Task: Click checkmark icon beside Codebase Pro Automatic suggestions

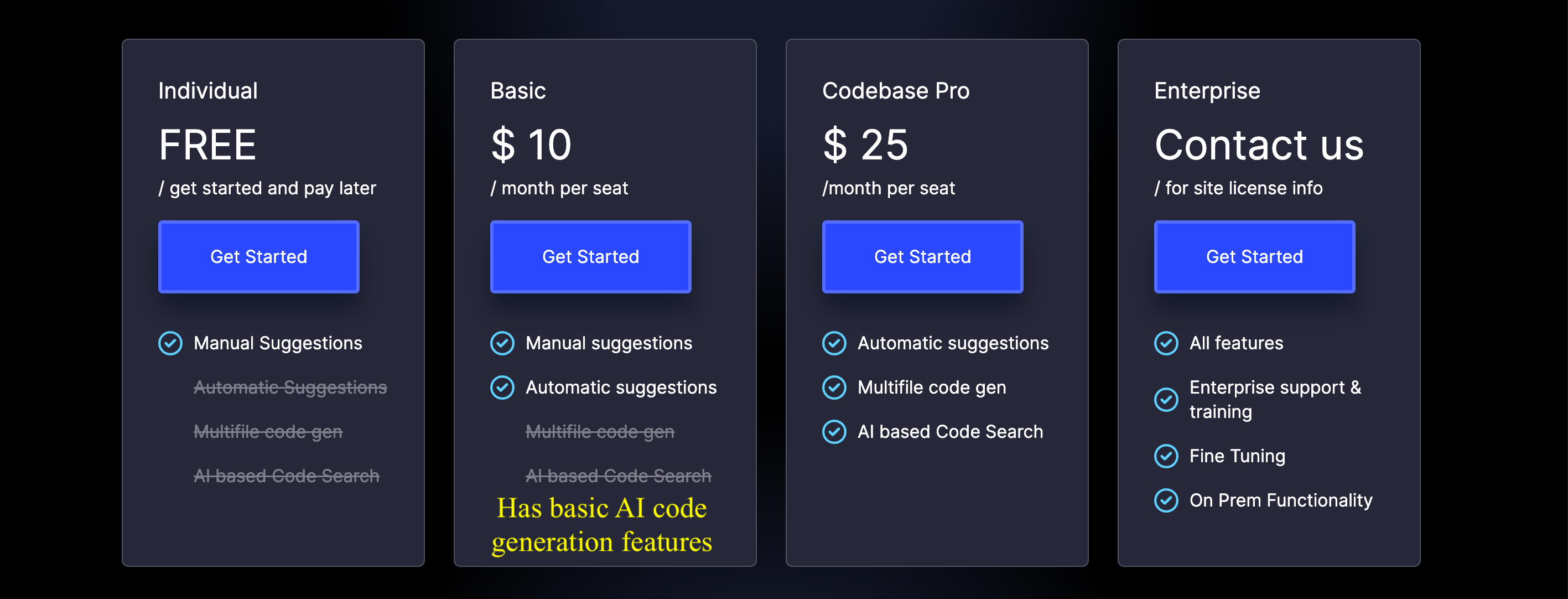Action: click(834, 343)
